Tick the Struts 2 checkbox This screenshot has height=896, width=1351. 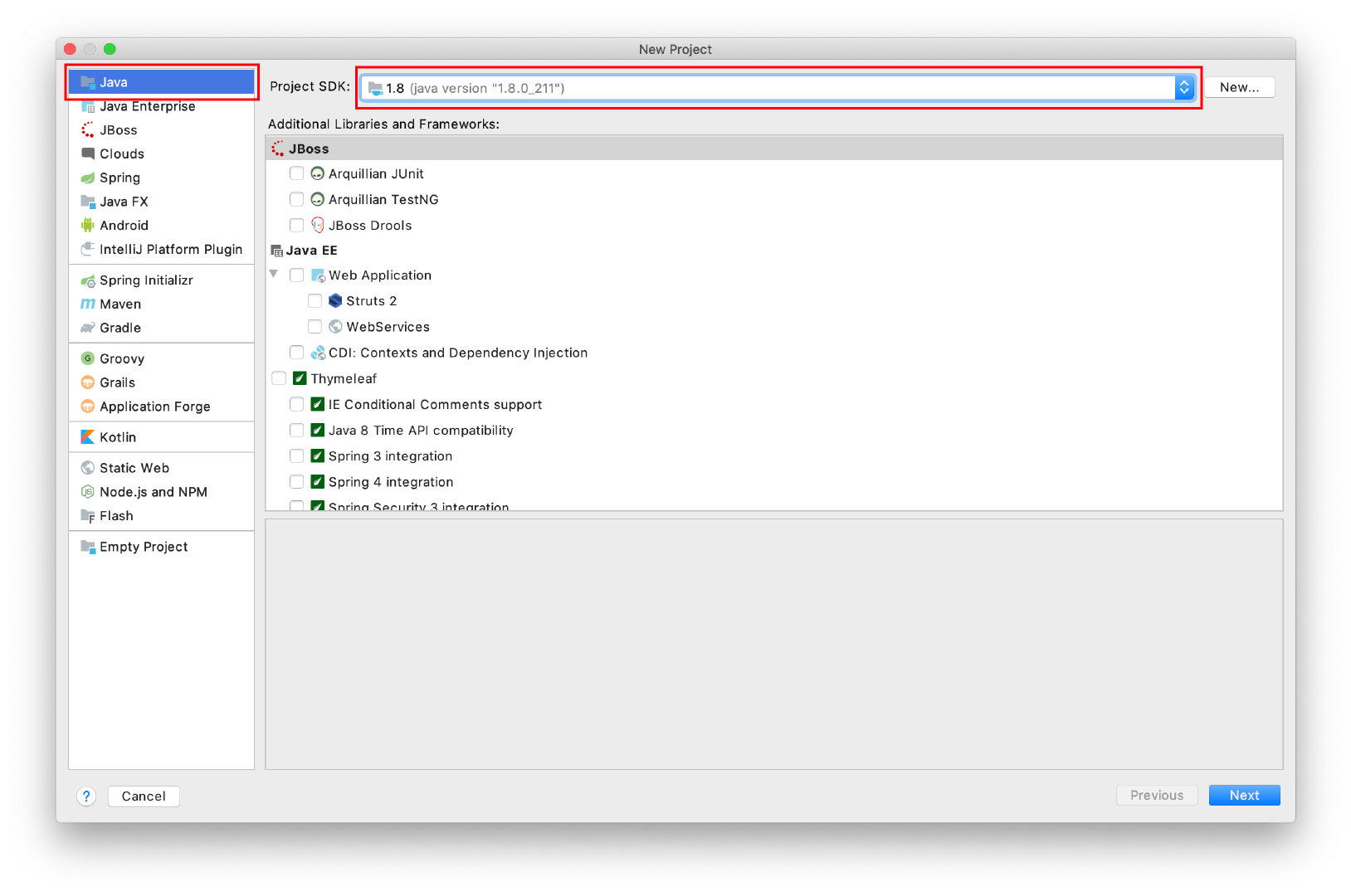coord(315,300)
